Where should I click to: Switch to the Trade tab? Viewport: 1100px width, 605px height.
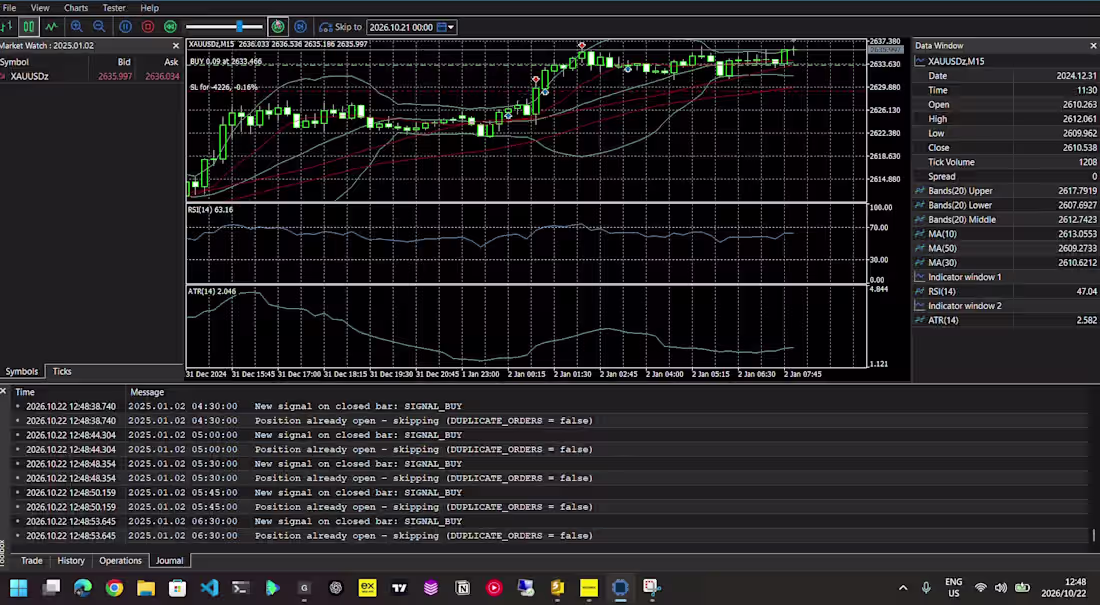pyautogui.click(x=32, y=560)
